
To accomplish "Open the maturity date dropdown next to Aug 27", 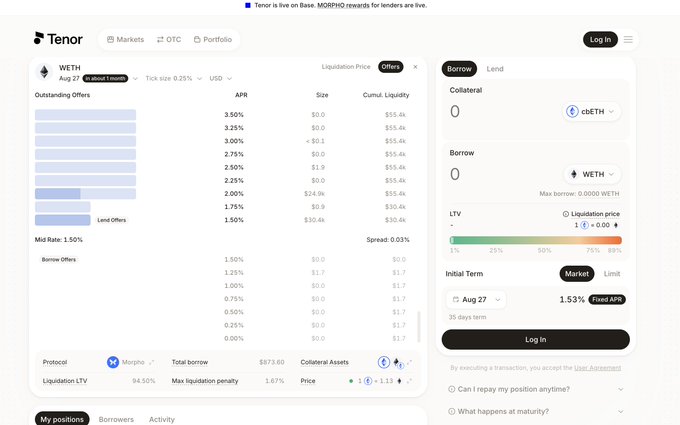I will click(135, 78).
